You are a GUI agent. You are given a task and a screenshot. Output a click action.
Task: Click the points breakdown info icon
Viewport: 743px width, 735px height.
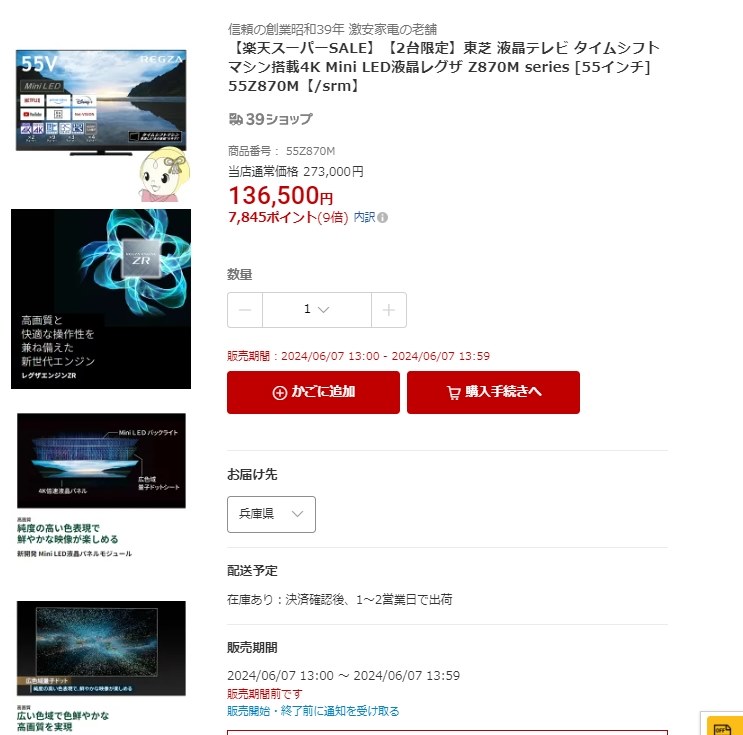click(x=382, y=218)
